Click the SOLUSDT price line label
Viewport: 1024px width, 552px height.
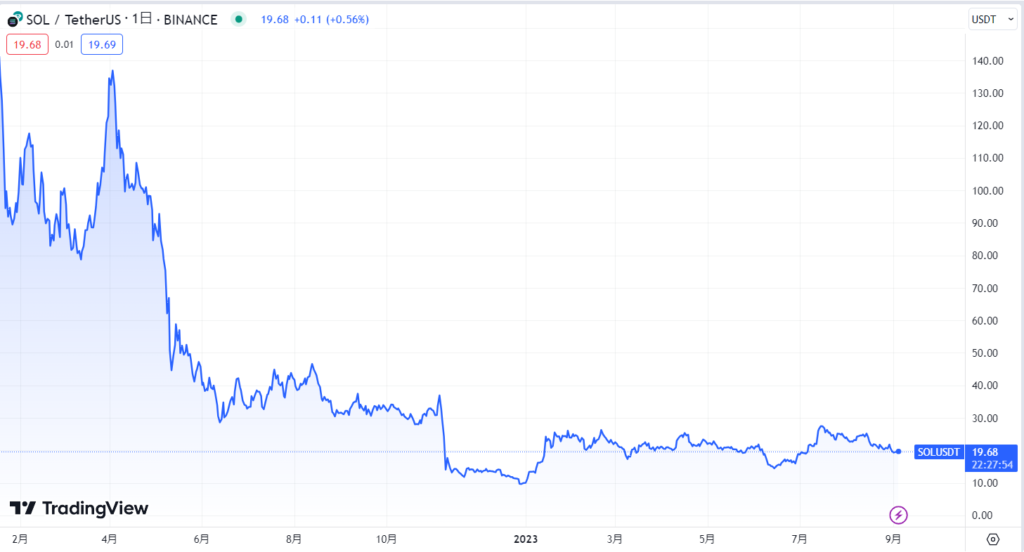pos(937,451)
